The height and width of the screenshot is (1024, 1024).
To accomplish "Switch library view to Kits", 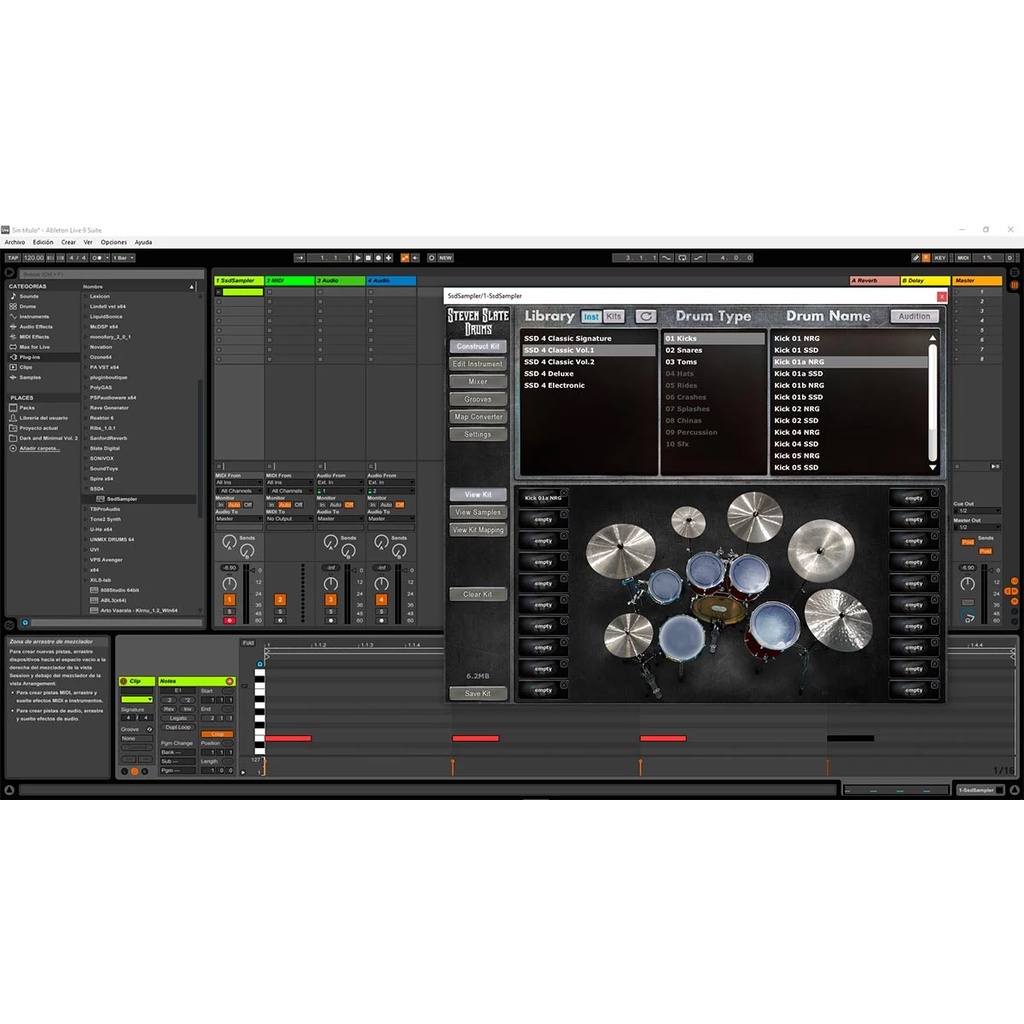I will pyautogui.click(x=614, y=316).
